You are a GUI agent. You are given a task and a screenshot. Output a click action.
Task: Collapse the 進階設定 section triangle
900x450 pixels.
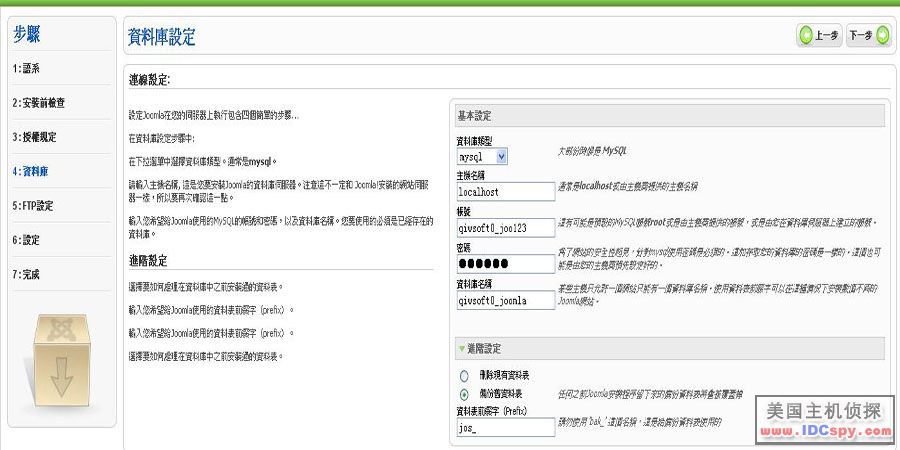[x=461, y=348]
